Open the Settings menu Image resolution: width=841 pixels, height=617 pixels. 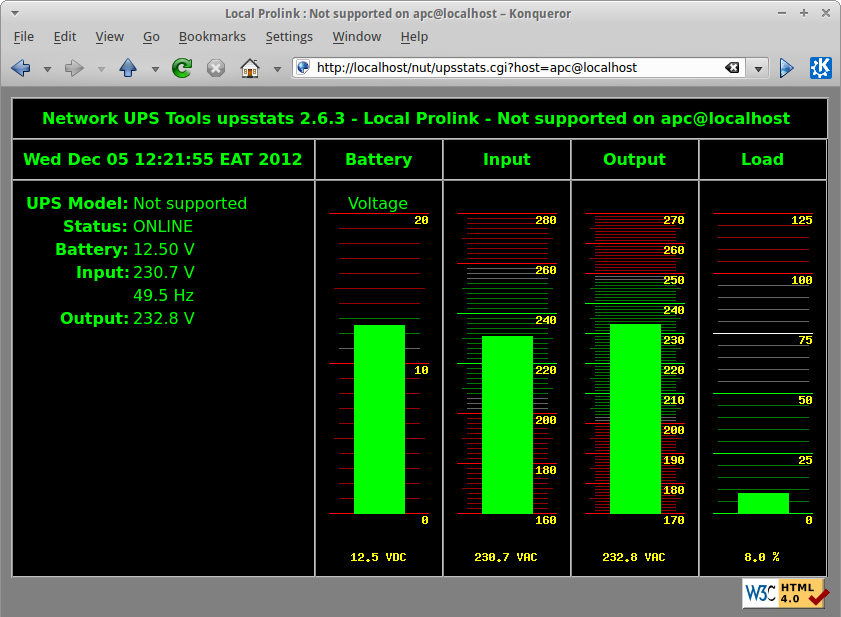tap(289, 36)
